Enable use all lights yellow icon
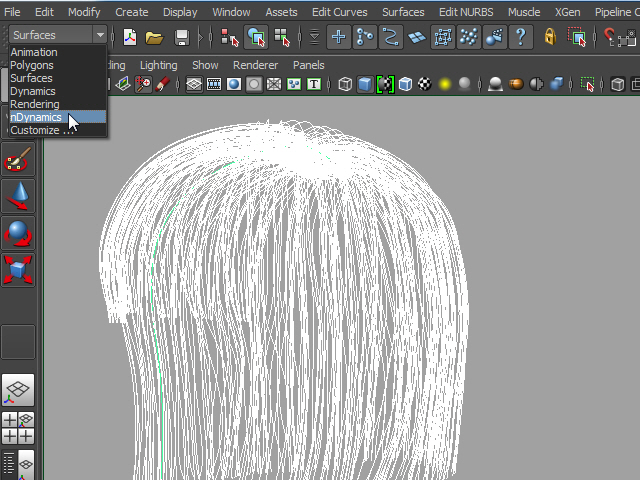The height and width of the screenshot is (480, 640). click(445, 84)
